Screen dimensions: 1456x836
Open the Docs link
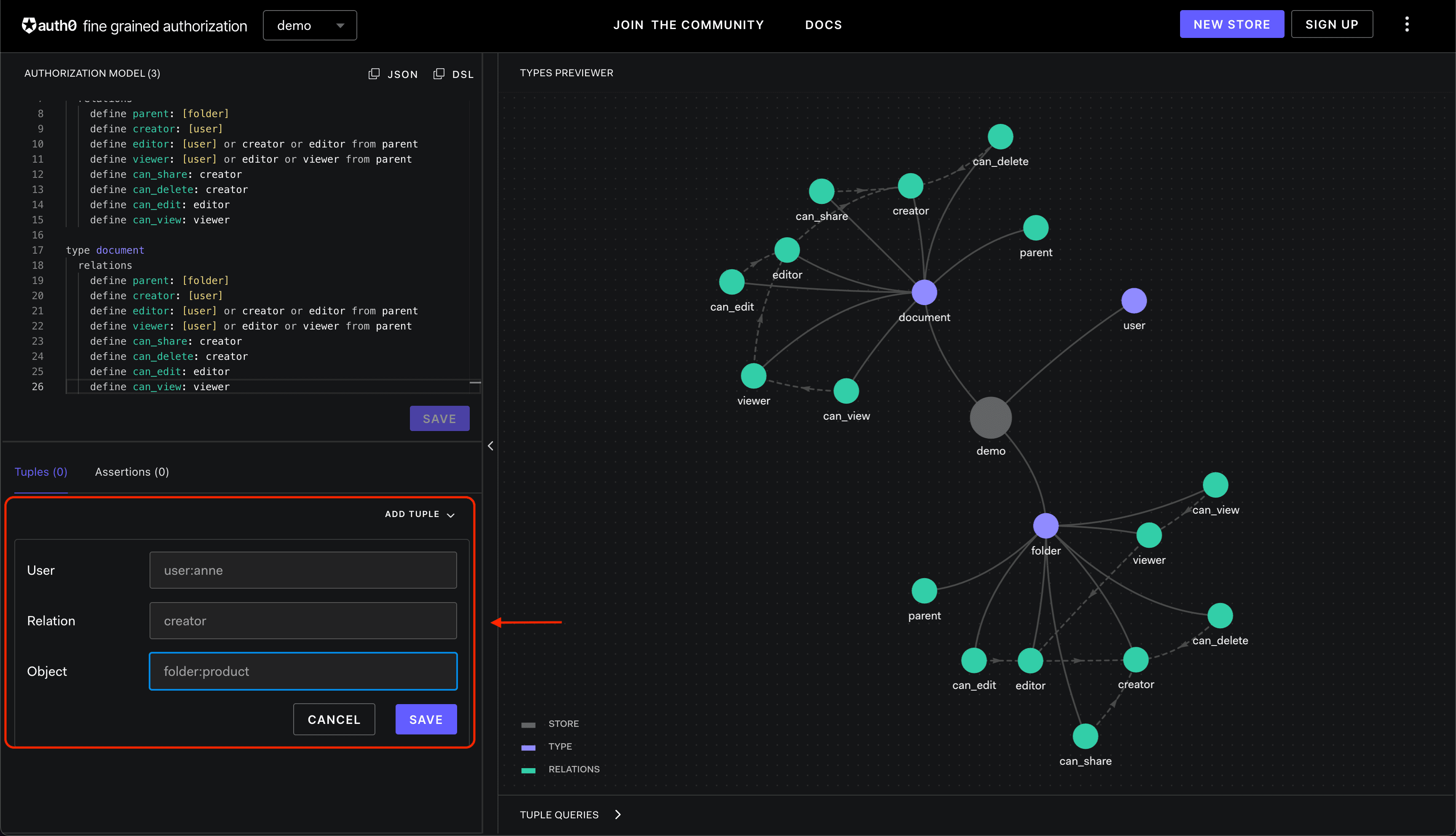[824, 25]
